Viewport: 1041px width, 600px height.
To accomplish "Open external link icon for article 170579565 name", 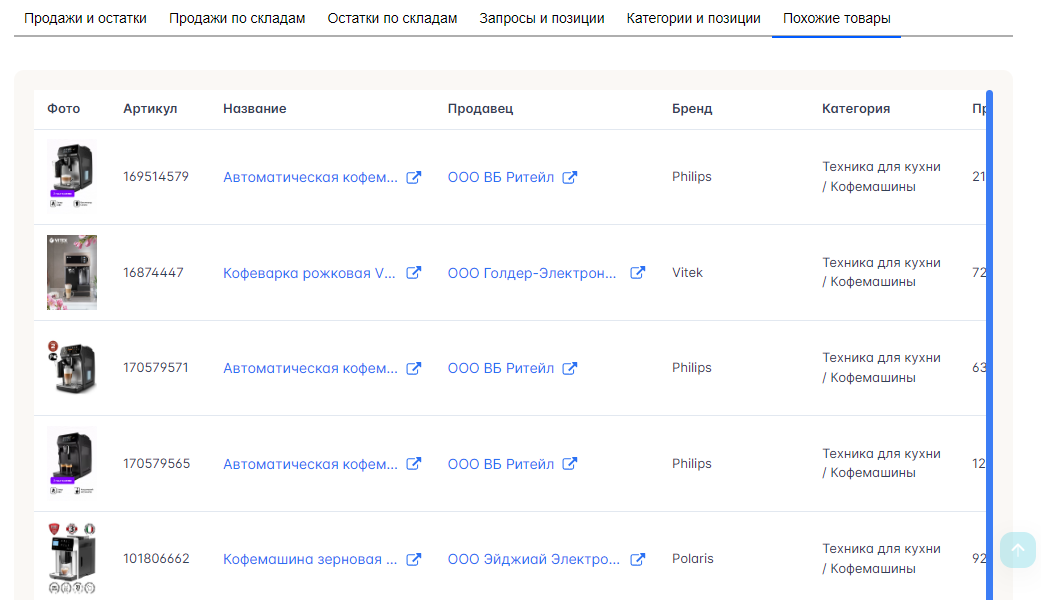I will coord(414,463).
